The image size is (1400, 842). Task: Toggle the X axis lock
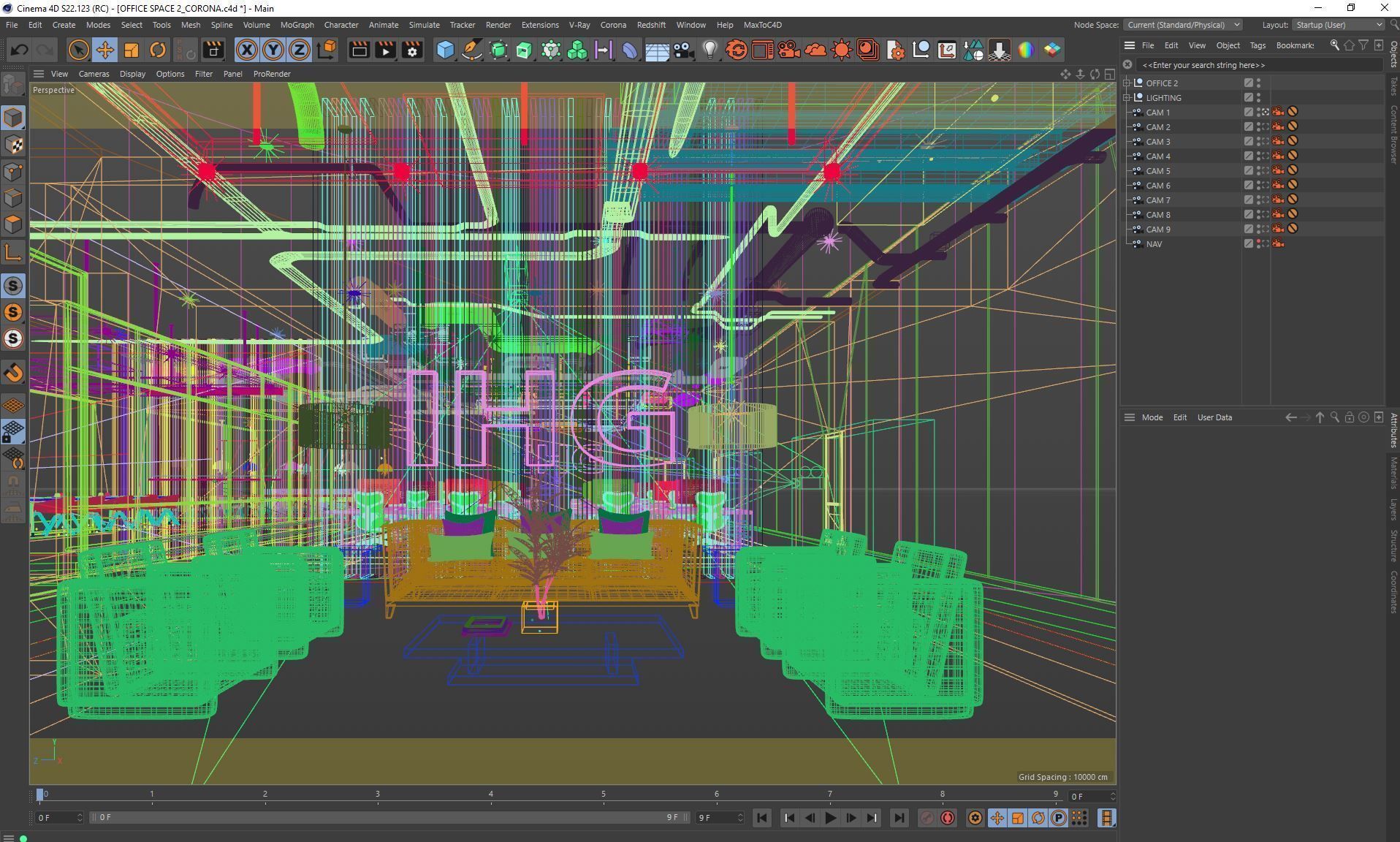247,50
